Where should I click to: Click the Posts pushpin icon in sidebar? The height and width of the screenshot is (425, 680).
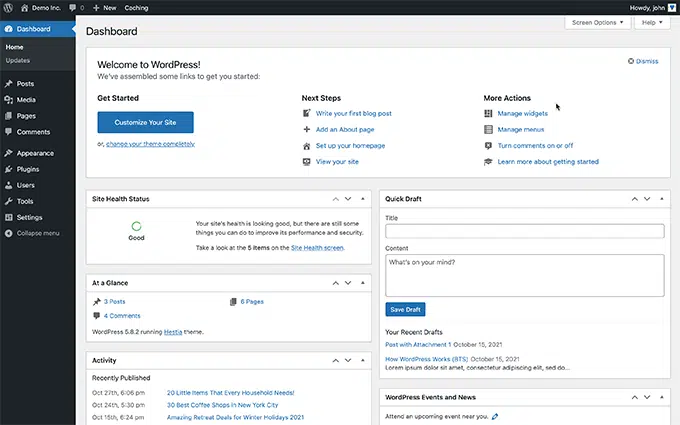point(8,84)
